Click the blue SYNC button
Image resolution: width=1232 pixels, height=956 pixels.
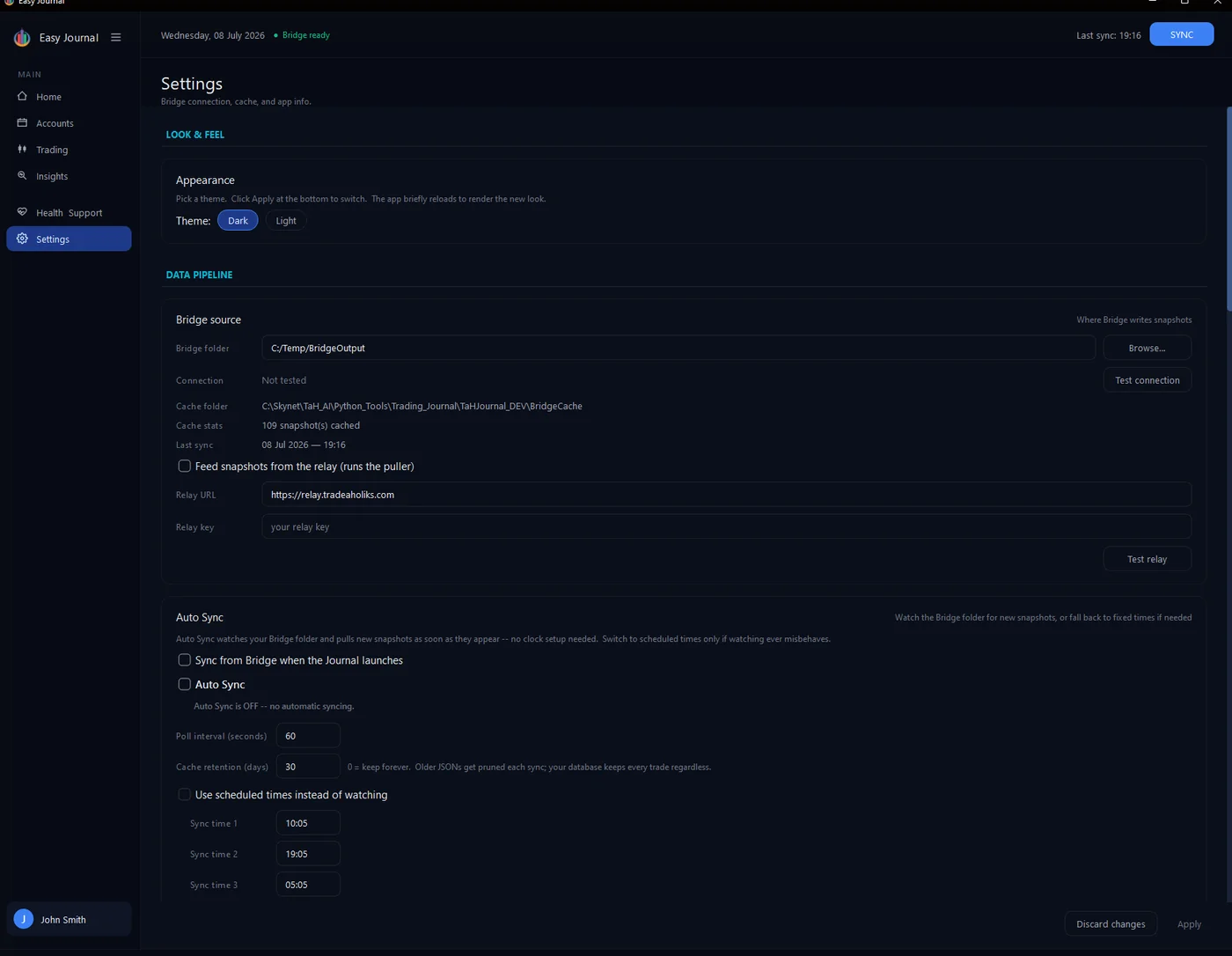[x=1181, y=34]
